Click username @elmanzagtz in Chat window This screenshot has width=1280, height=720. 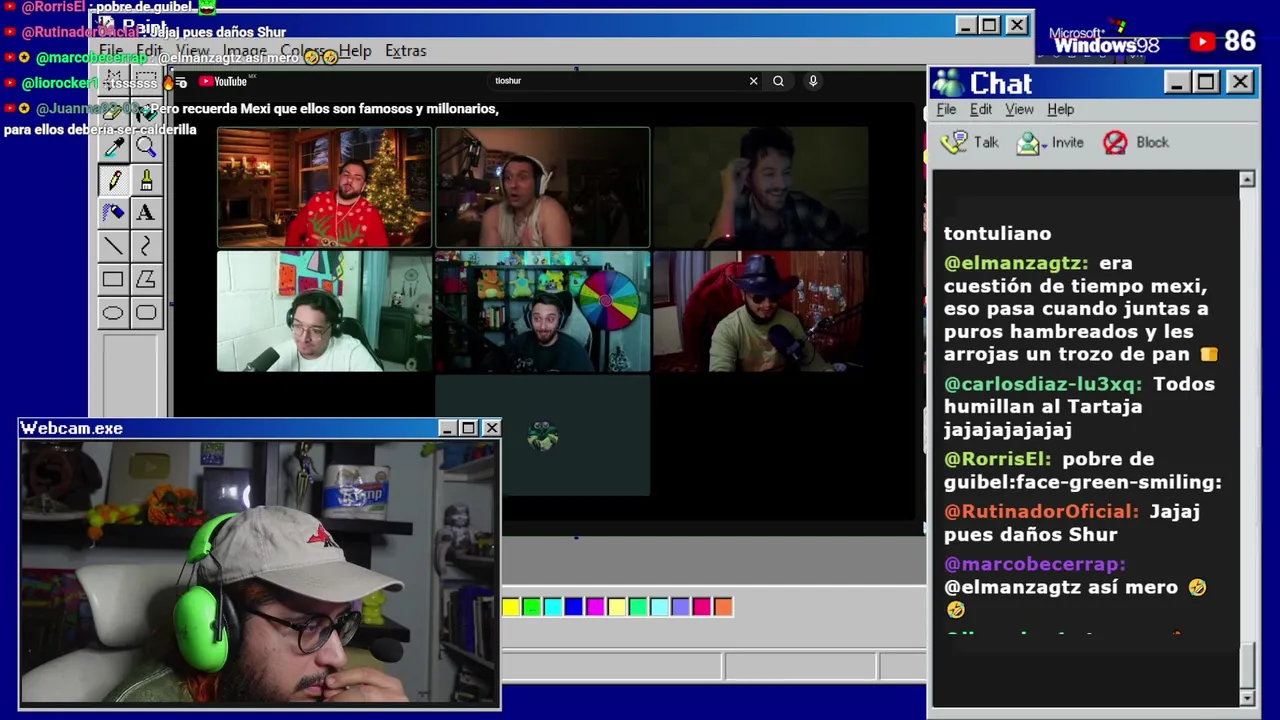point(1015,263)
